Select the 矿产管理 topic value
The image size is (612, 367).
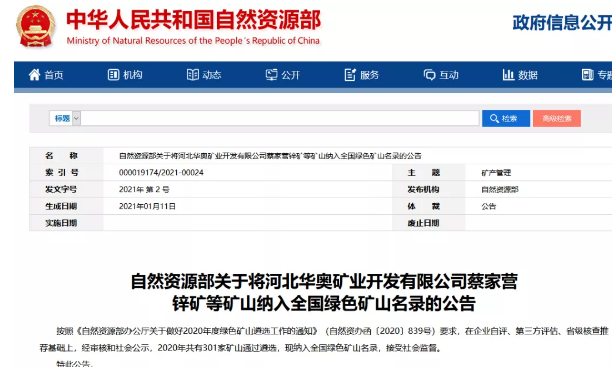click(496, 173)
